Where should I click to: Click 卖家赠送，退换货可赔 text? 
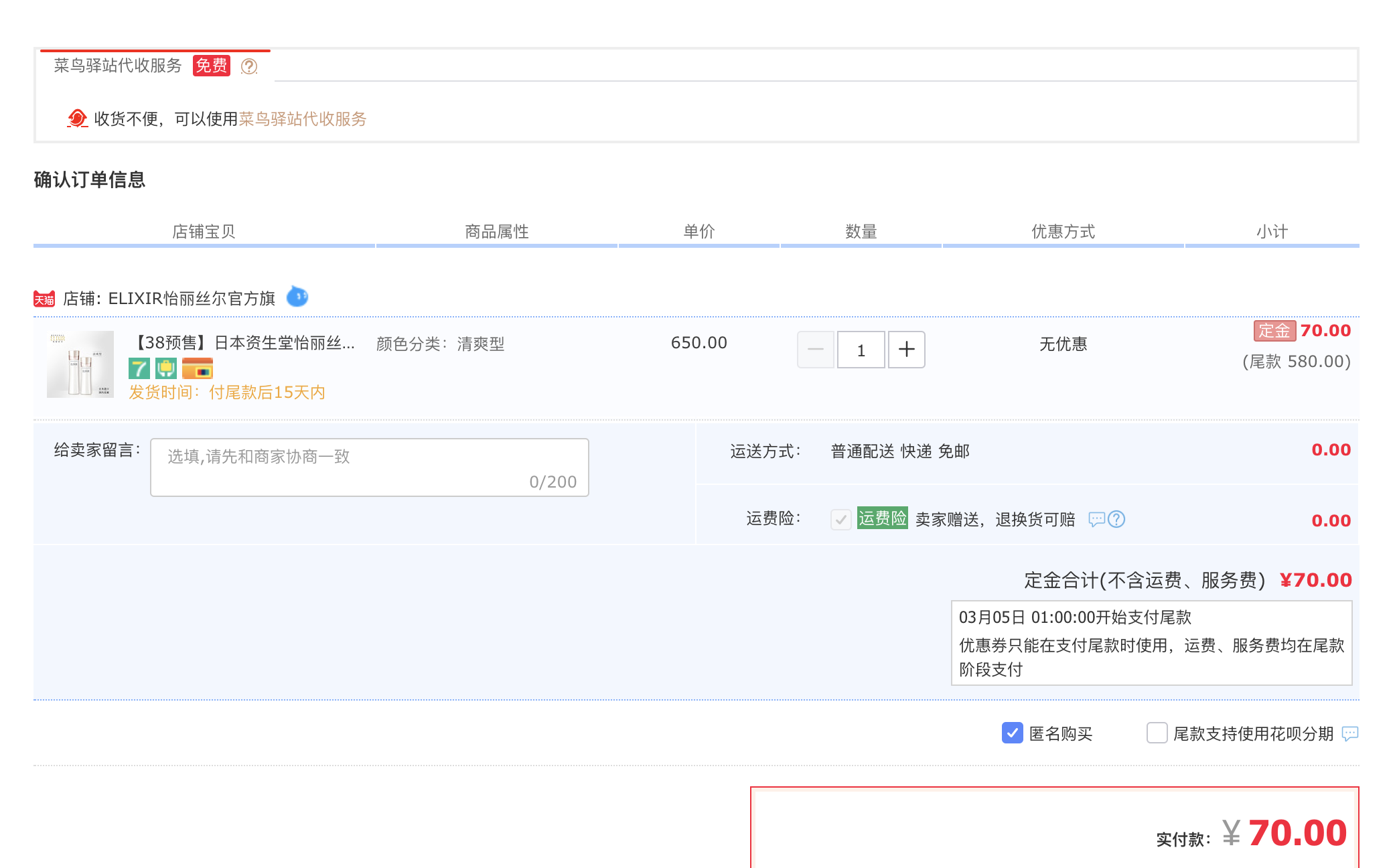(995, 520)
